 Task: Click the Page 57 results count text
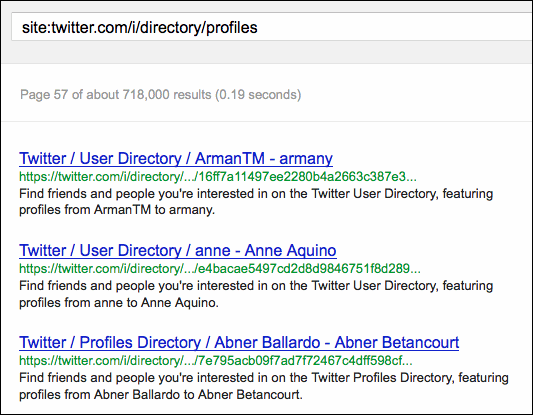pyautogui.click(x=160, y=94)
